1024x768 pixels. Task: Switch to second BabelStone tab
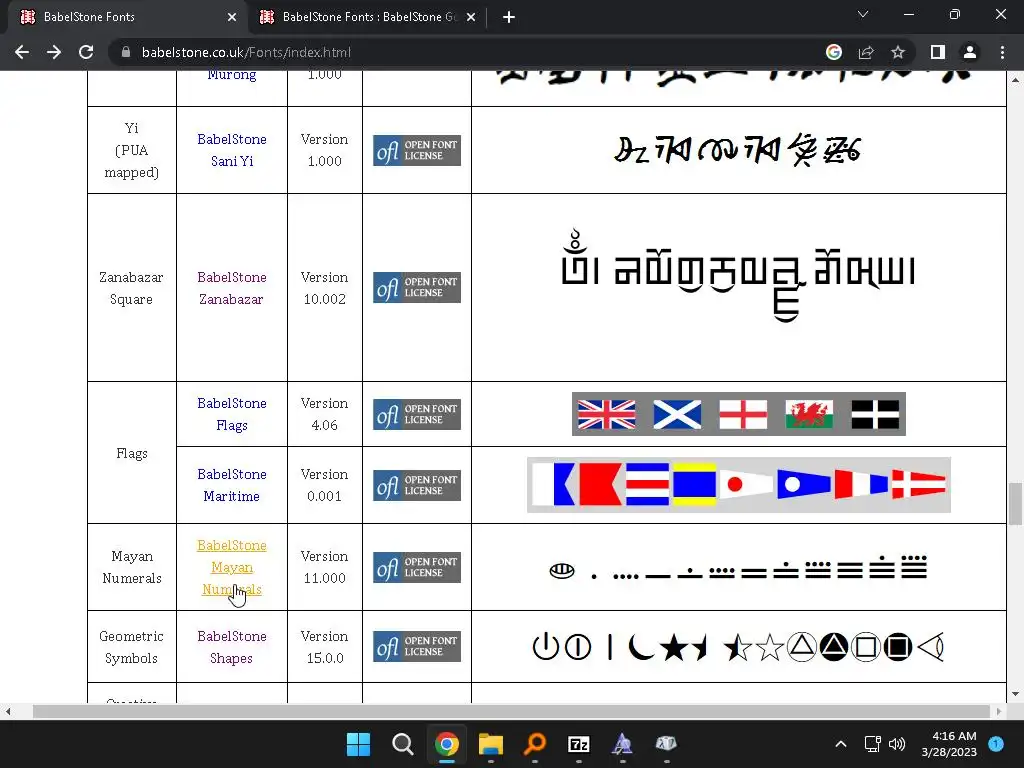pos(366,17)
